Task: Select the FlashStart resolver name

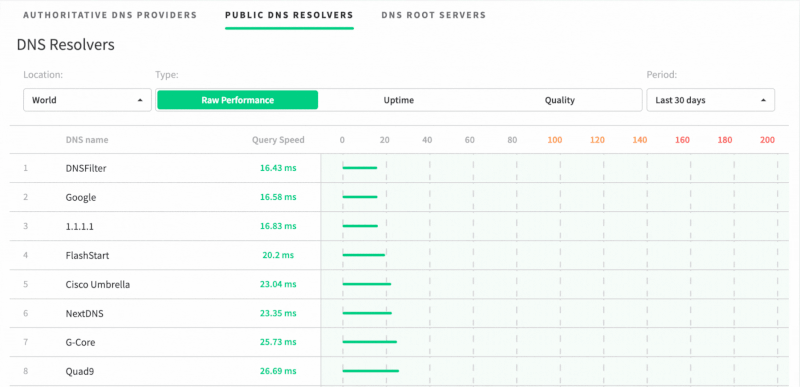Action: 87,255
